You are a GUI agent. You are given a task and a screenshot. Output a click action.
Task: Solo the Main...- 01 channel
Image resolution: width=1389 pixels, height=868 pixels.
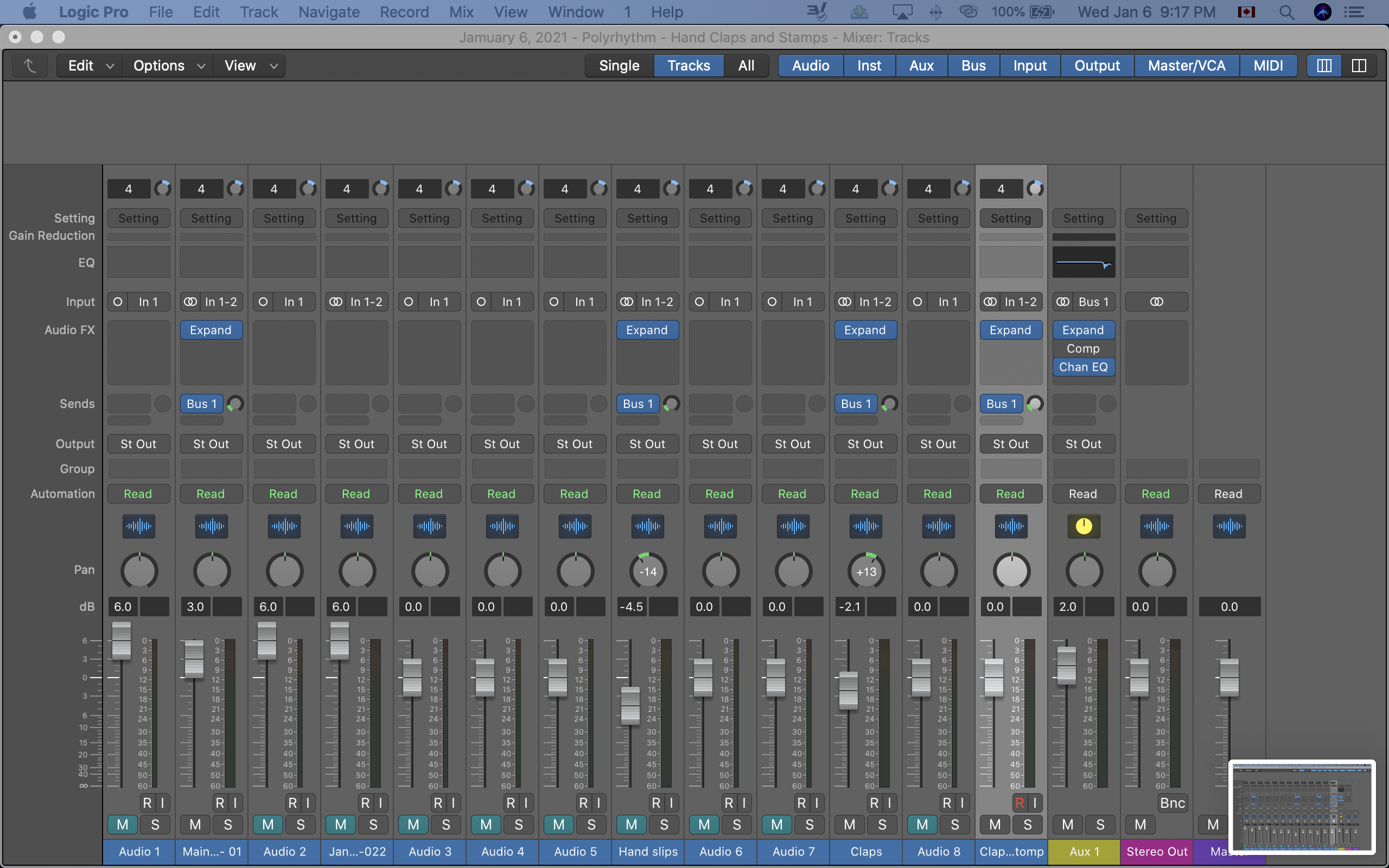[228, 825]
